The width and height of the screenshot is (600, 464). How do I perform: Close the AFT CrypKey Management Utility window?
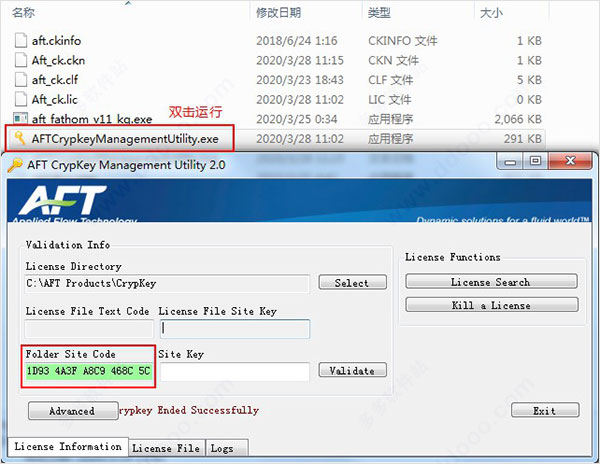click(570, 161)
